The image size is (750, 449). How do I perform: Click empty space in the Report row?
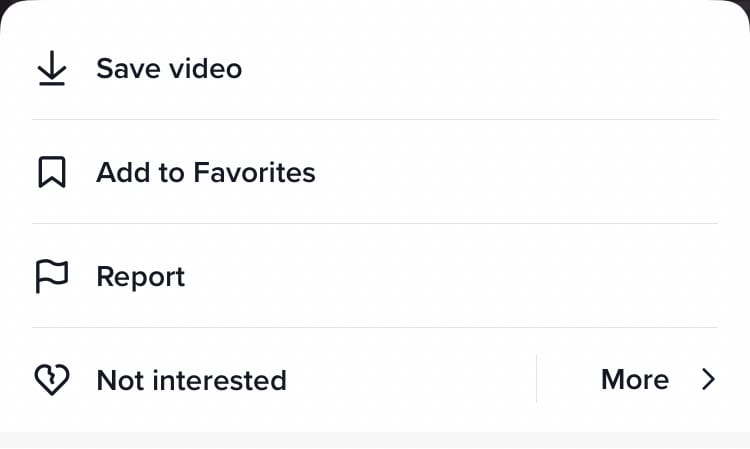pos(450,277)
